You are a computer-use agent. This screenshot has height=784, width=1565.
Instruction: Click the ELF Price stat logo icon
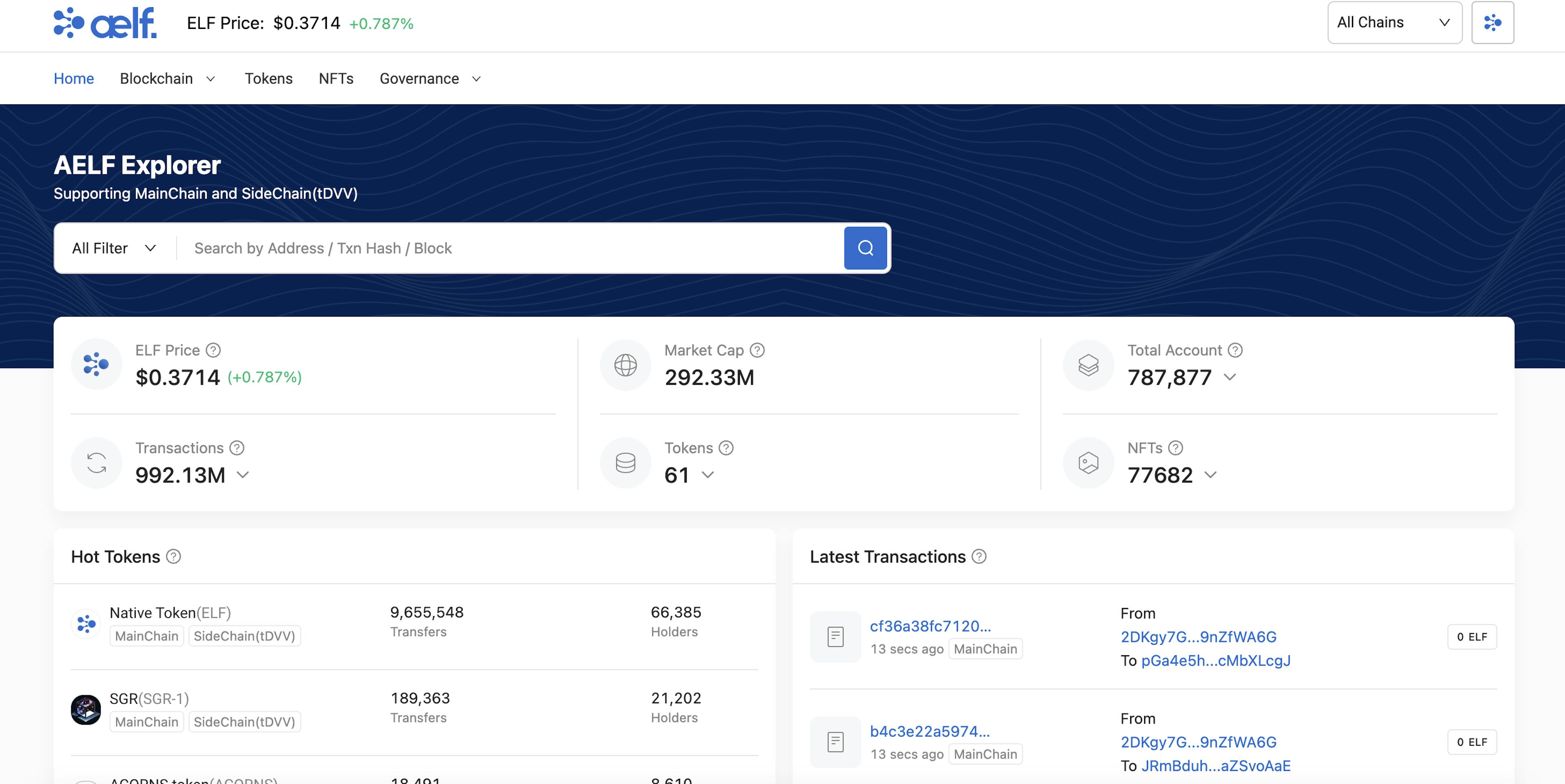(96, 364)
